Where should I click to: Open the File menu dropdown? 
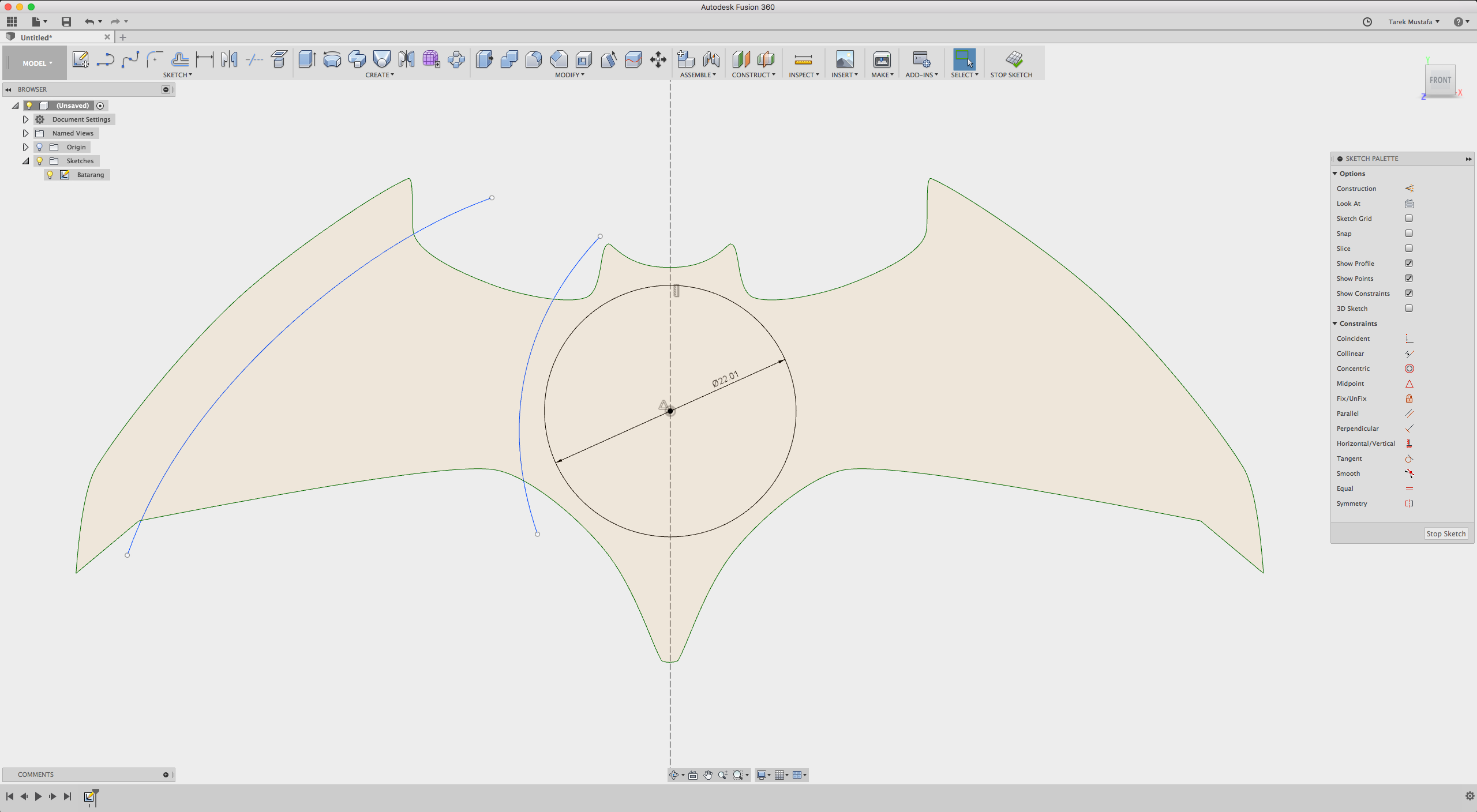(39, 22)
